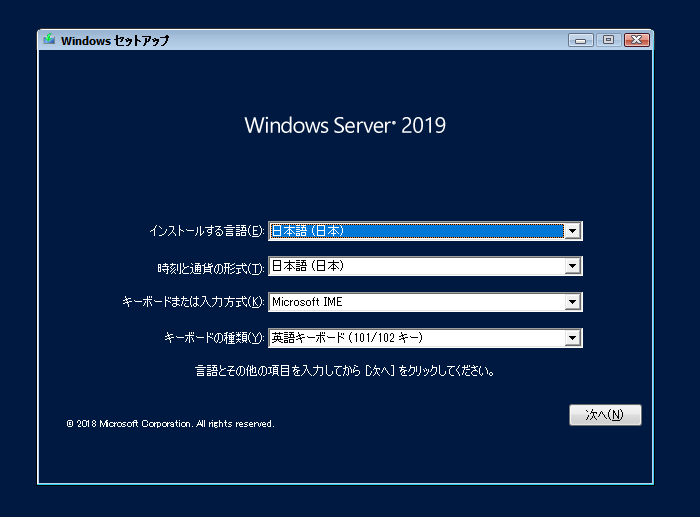Expand the keyboard input method dropdown arrow
This screenshot has width=700, height=517.
[572, 302]
